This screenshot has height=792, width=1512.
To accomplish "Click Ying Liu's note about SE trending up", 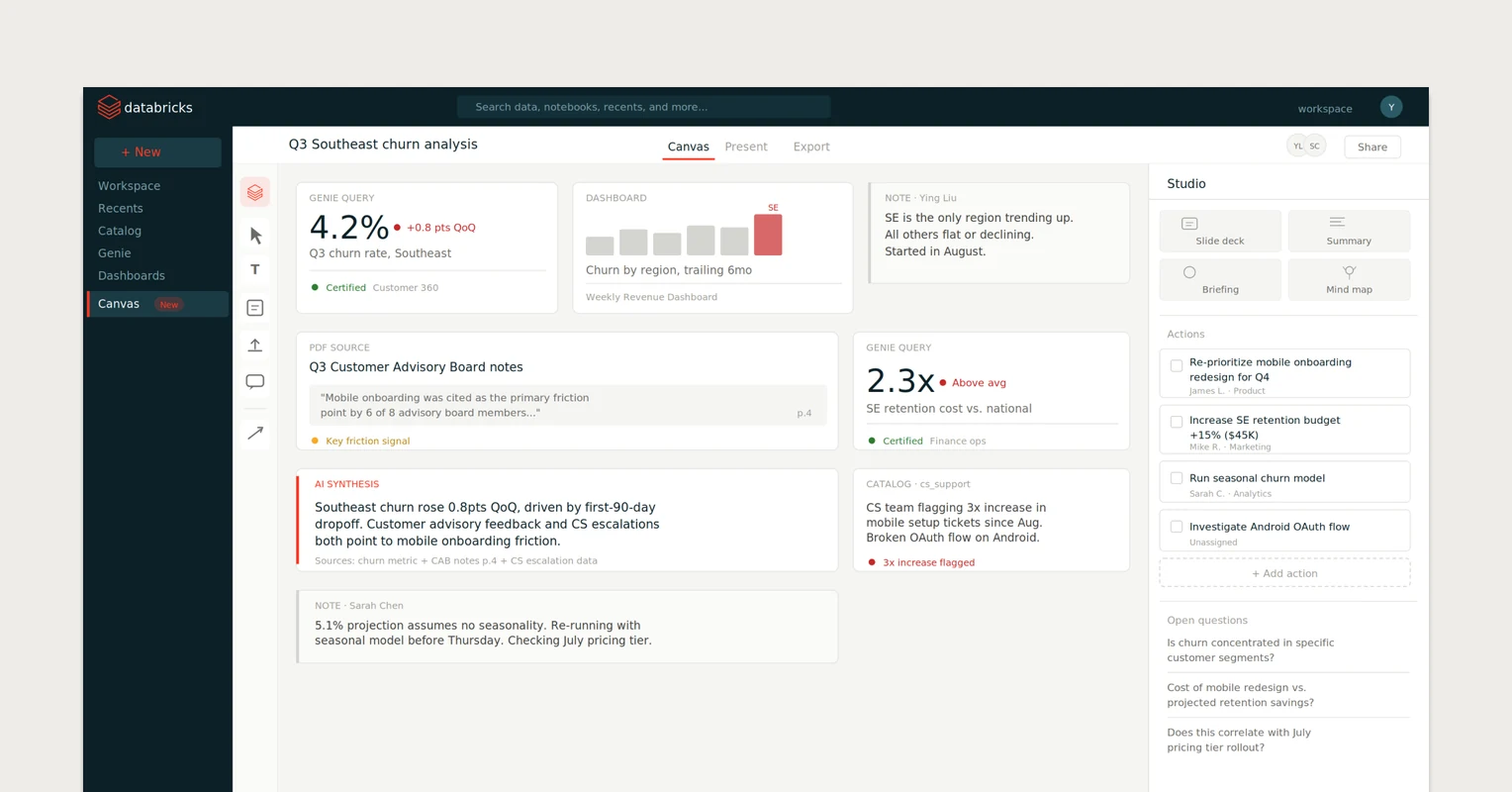I will tap(979, 235).
